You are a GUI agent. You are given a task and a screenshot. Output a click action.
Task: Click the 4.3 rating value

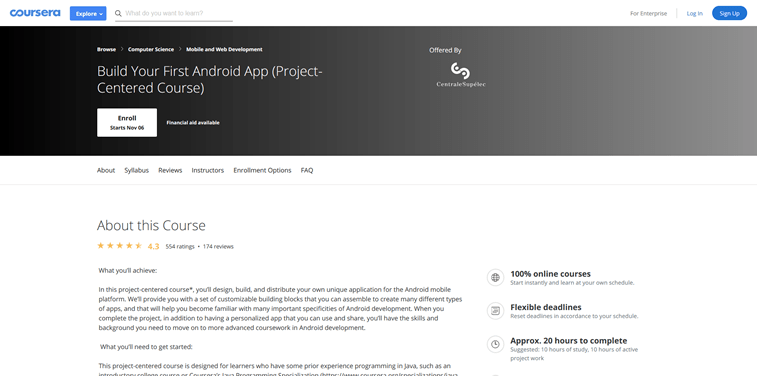(154, 246)
